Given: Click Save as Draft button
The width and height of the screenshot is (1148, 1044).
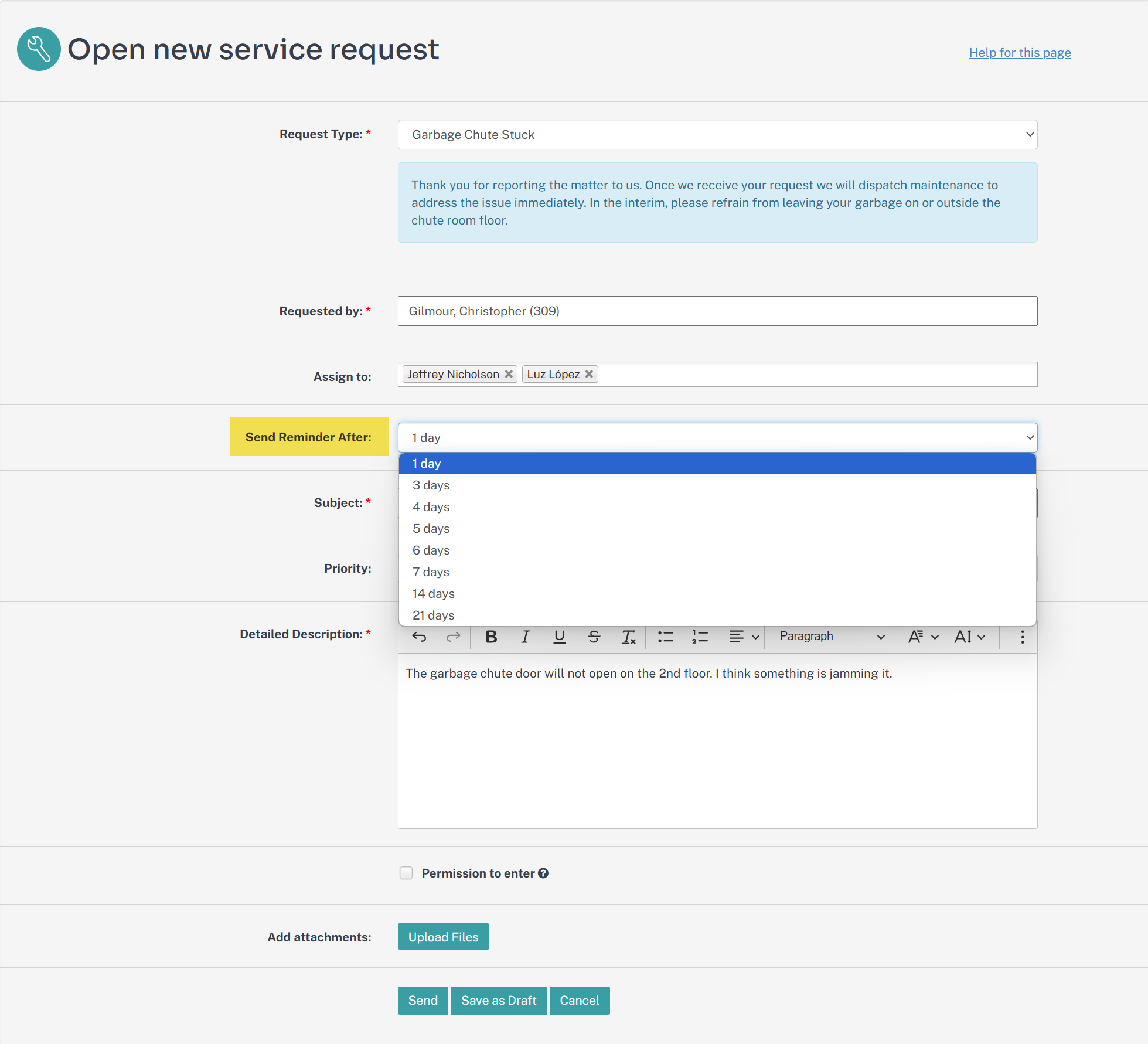Looking at the screenshot, I should [x=498, y=1001].
